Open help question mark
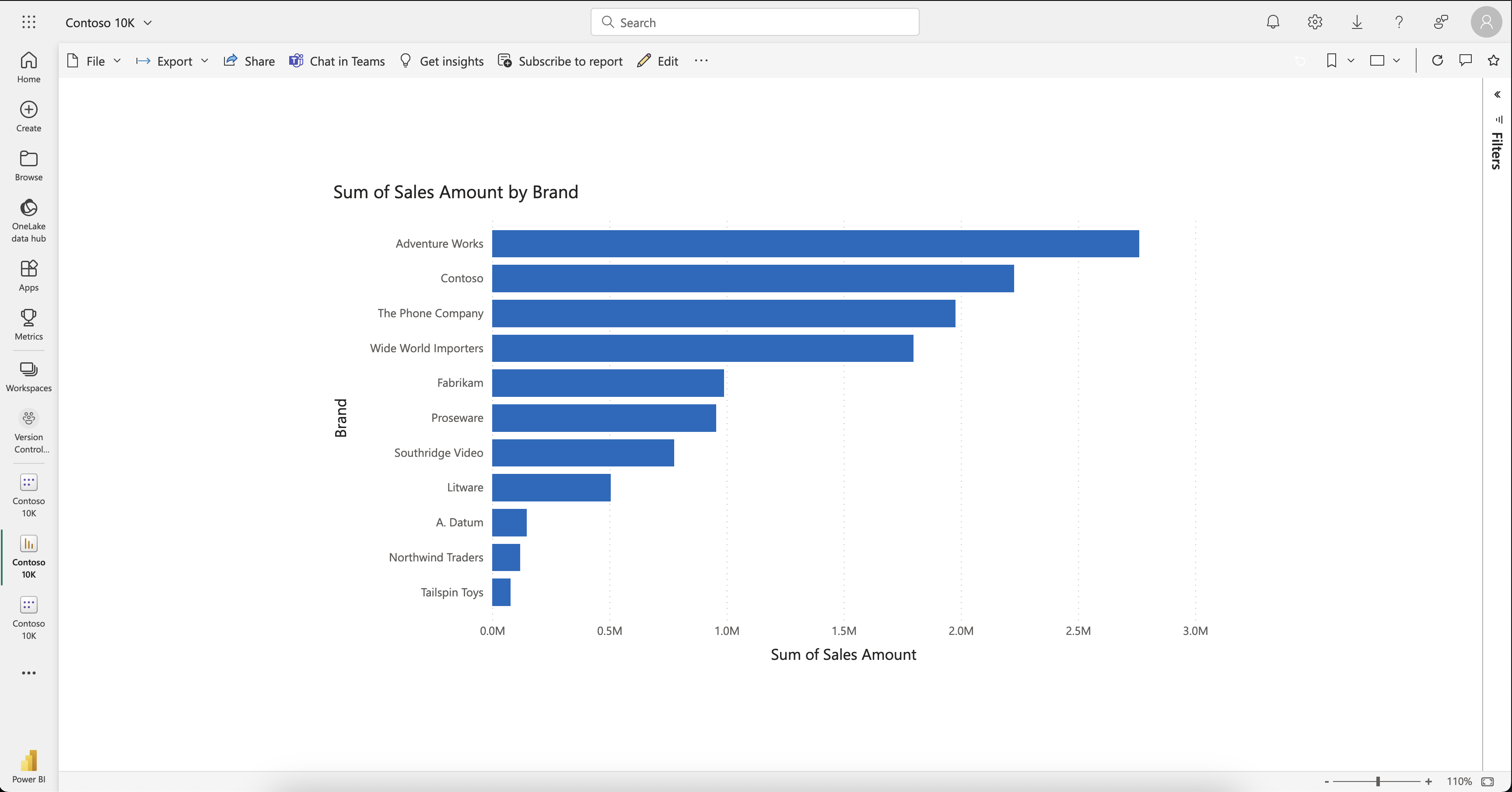1512x792 pixels. click(1399, 22)
